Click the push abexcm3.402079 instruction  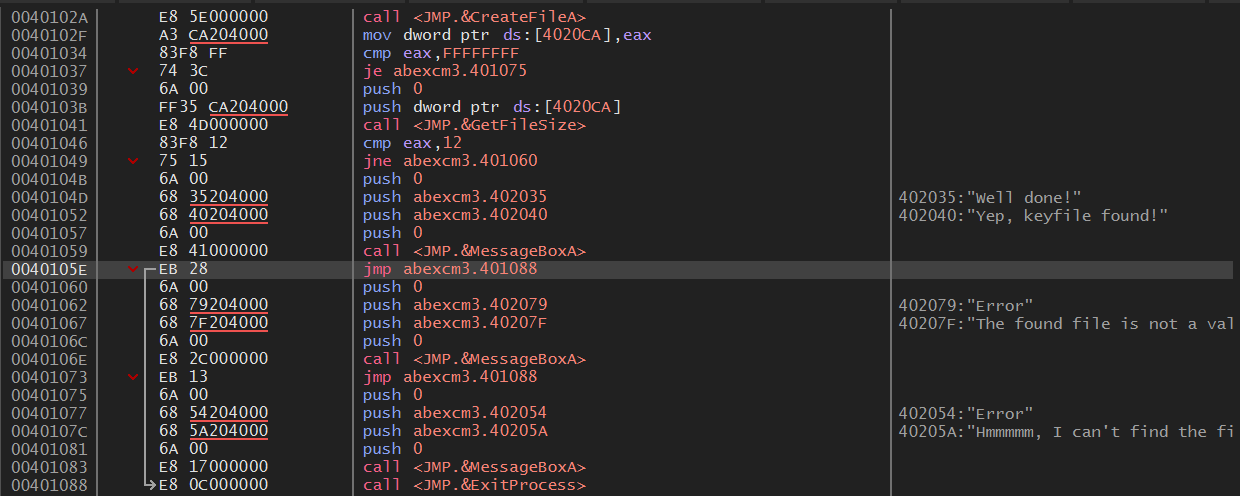455,305
